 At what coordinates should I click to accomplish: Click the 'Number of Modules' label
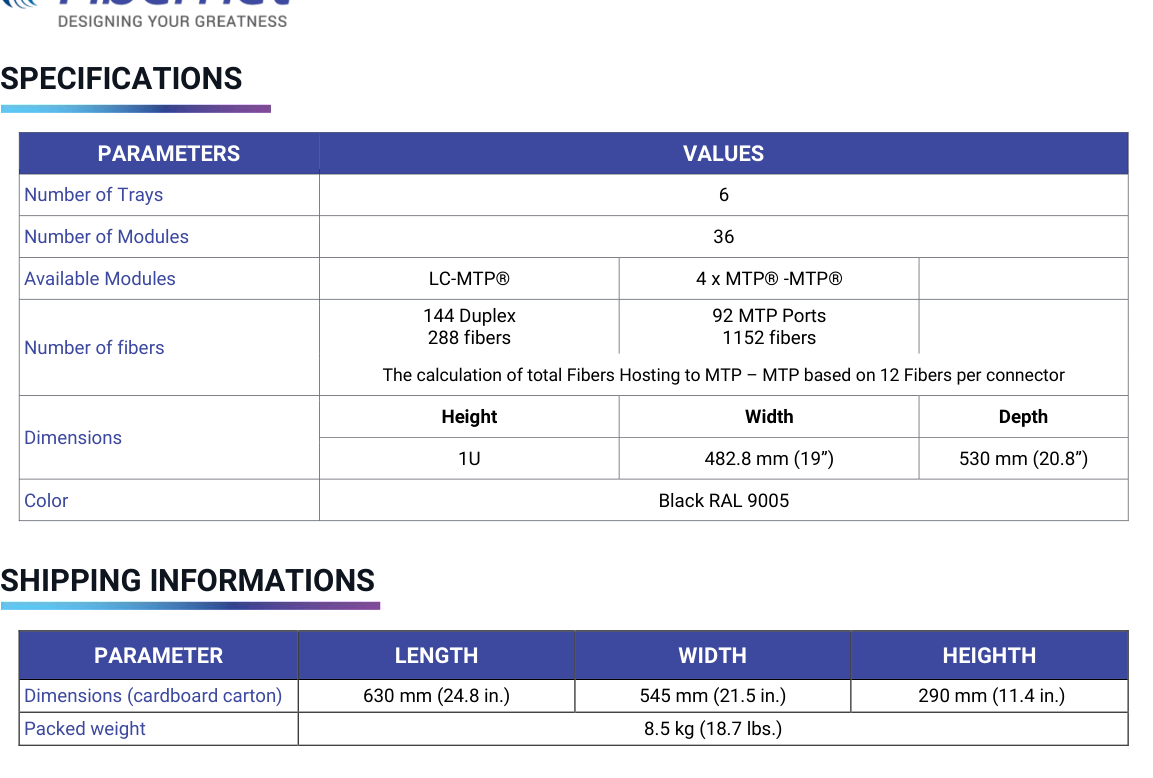[107, 237]
